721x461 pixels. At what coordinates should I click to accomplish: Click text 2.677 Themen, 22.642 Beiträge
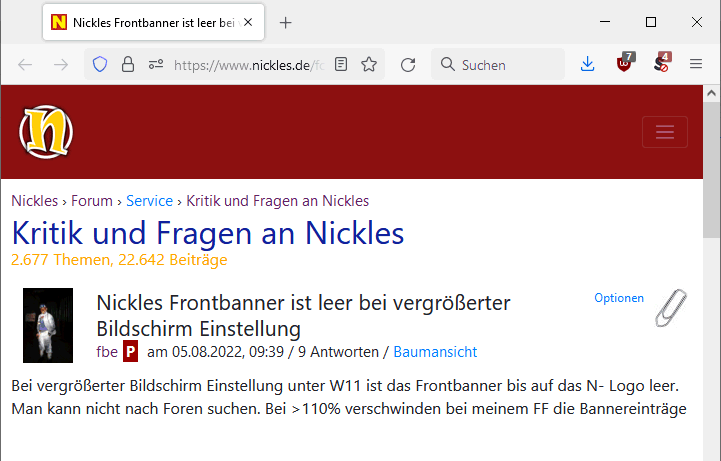119,260
